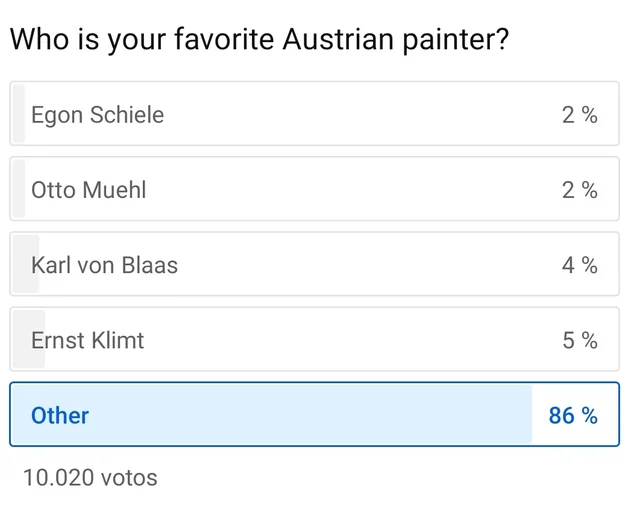Image resolution: width=640 pixels, height=521 pixels.
Task: Click the gray result bar in Karl von Blaas row
Action: coord(25,265)
